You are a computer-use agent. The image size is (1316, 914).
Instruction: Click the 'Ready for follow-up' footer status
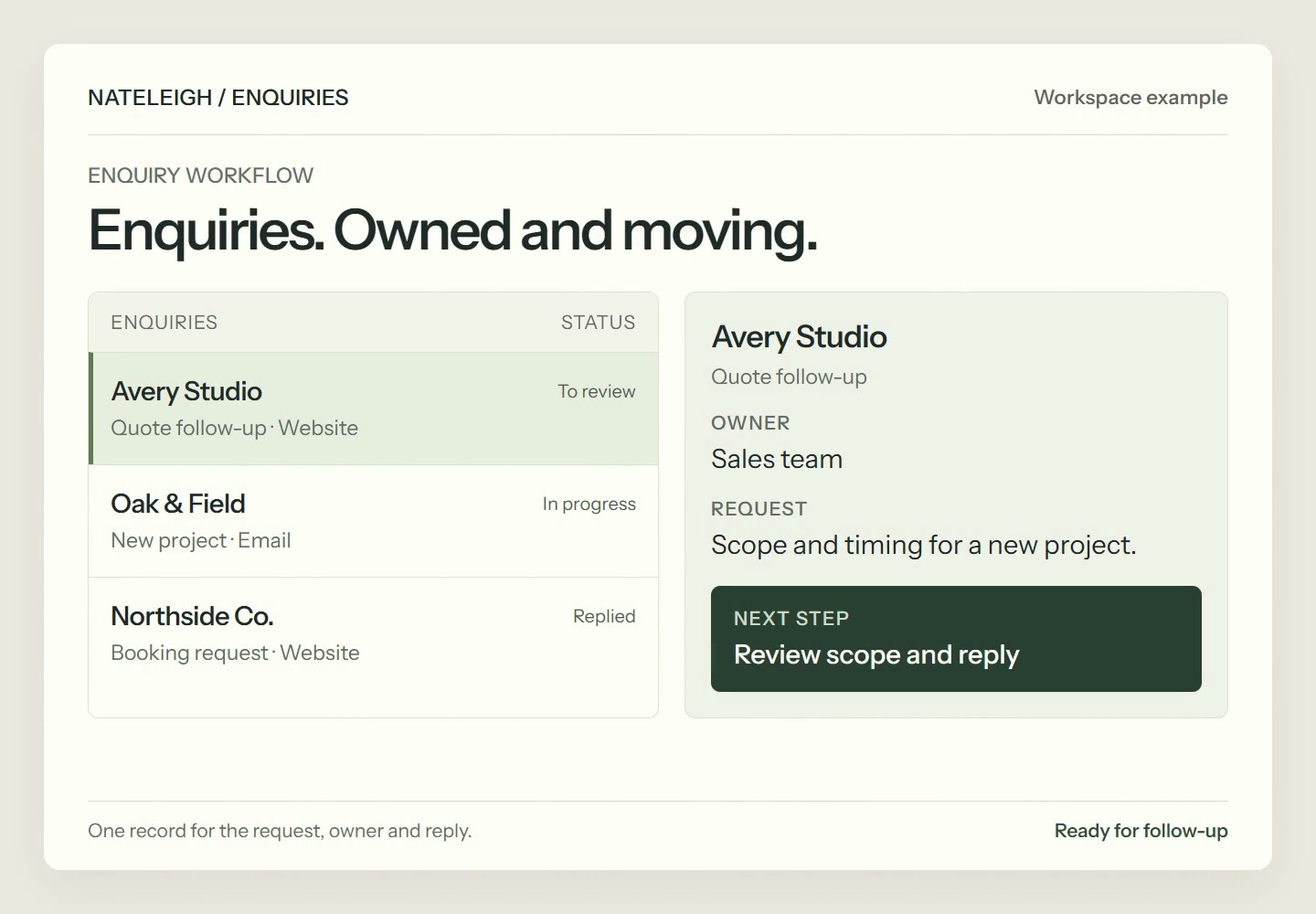(x=1141, y=831)
